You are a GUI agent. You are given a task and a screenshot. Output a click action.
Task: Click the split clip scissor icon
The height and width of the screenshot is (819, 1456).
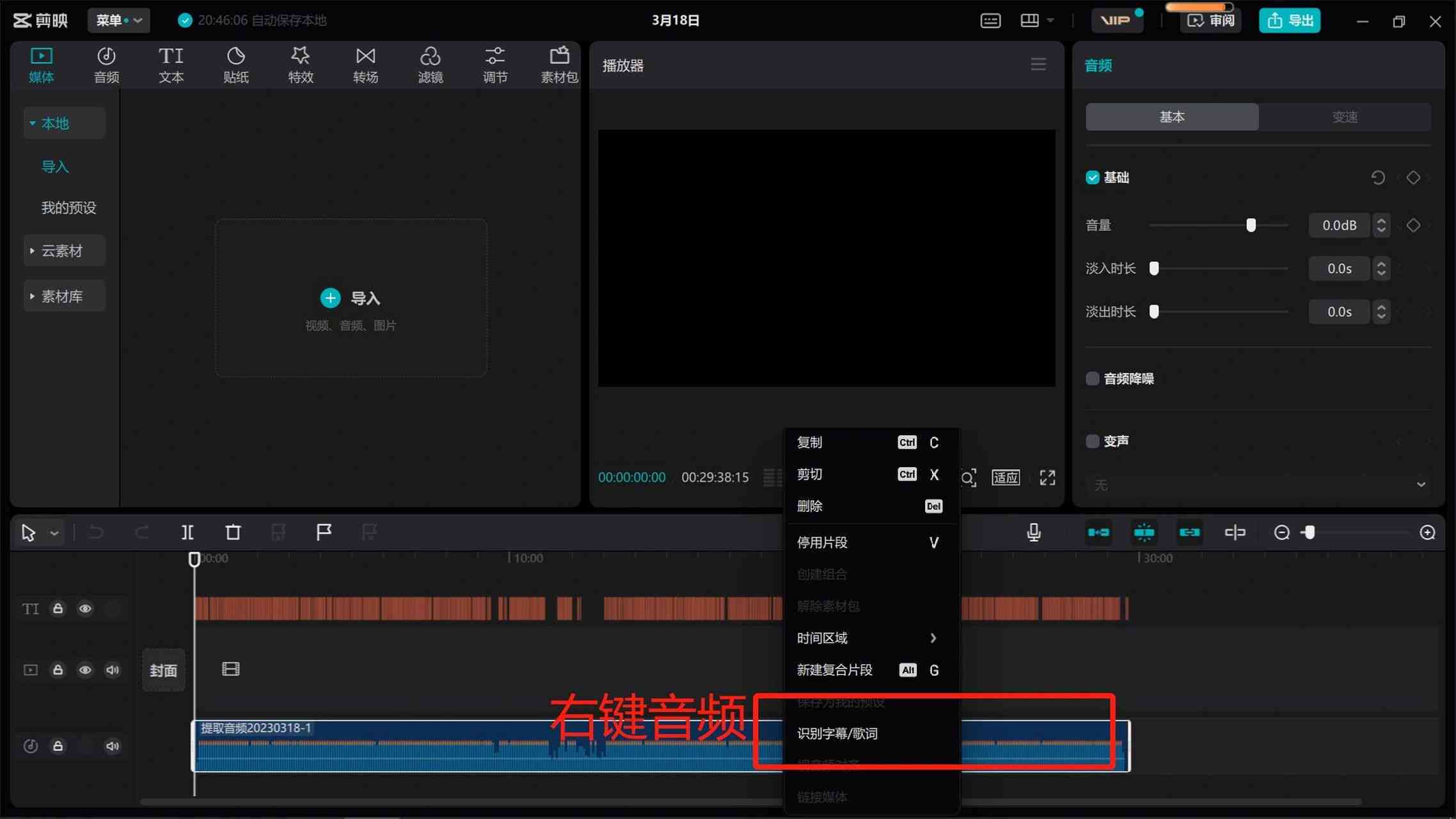tap(188, 531)
